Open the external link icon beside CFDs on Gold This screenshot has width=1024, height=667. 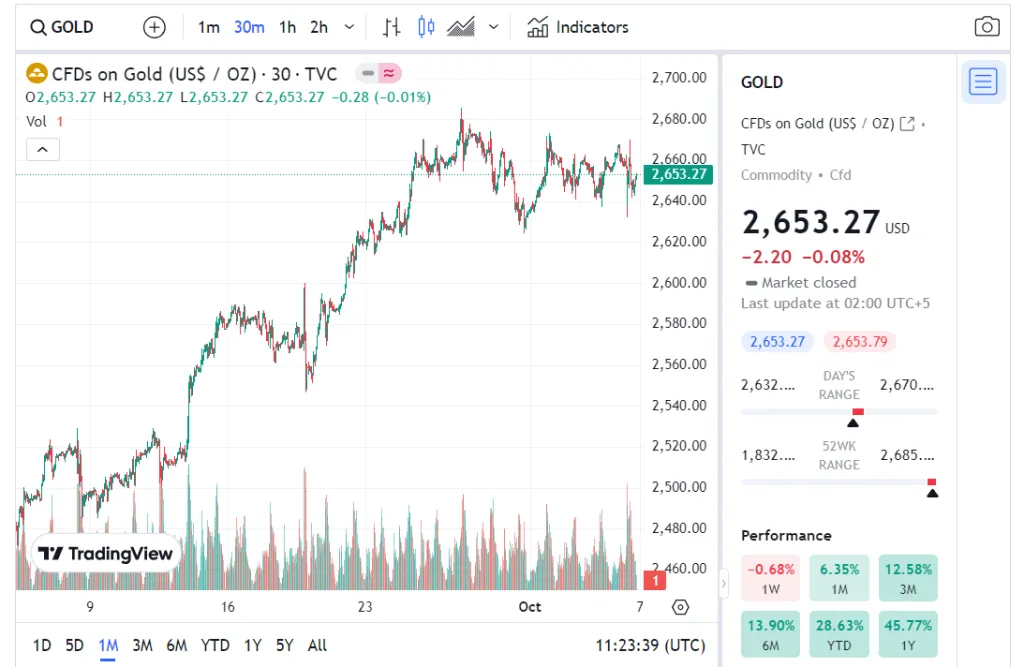907,123
